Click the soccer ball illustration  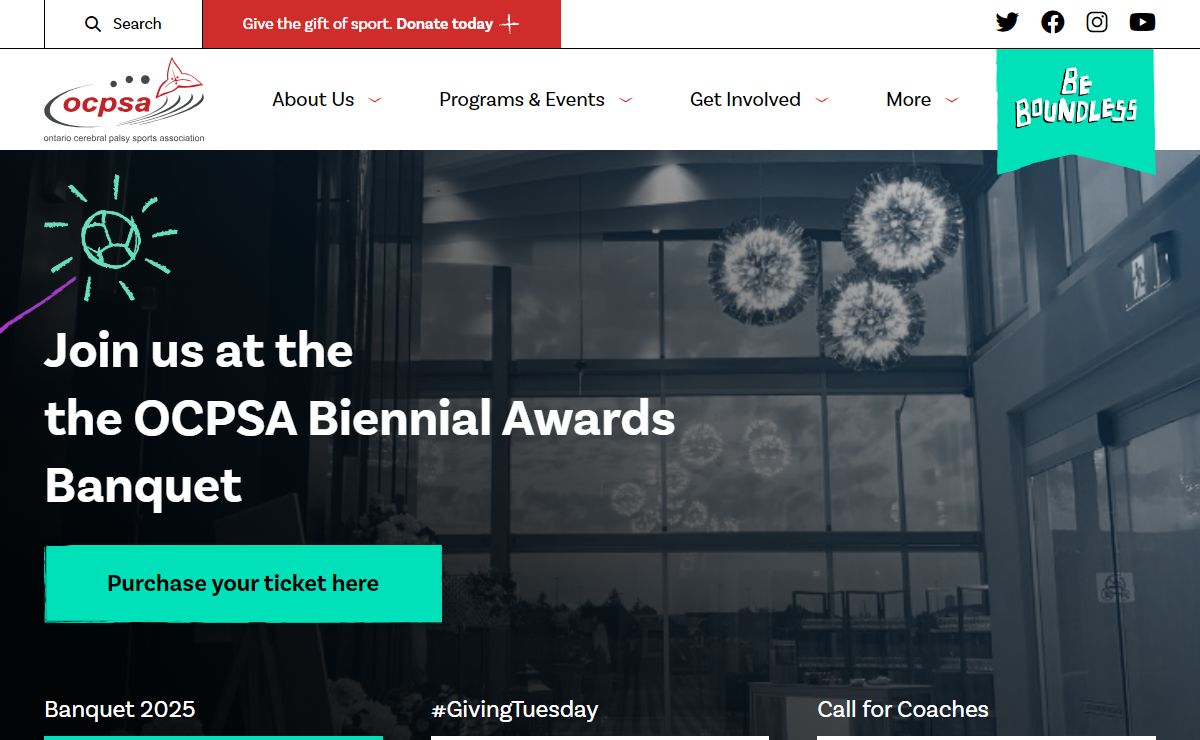pos(111,239)
